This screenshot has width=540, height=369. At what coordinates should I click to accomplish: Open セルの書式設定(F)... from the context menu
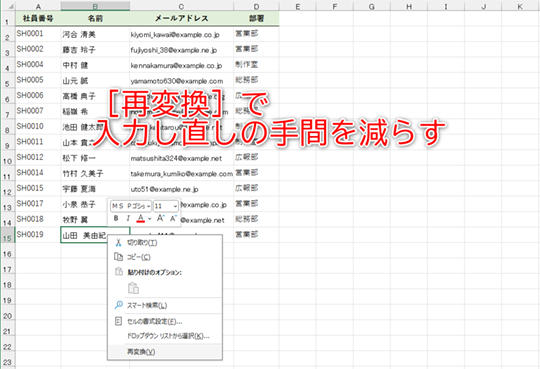(x=165, y=321)
